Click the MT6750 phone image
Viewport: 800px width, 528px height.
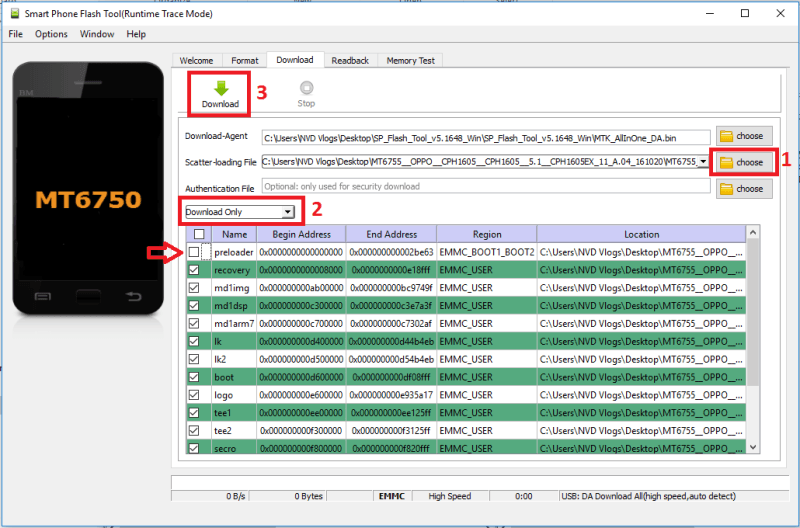click(x=88, y=189)
